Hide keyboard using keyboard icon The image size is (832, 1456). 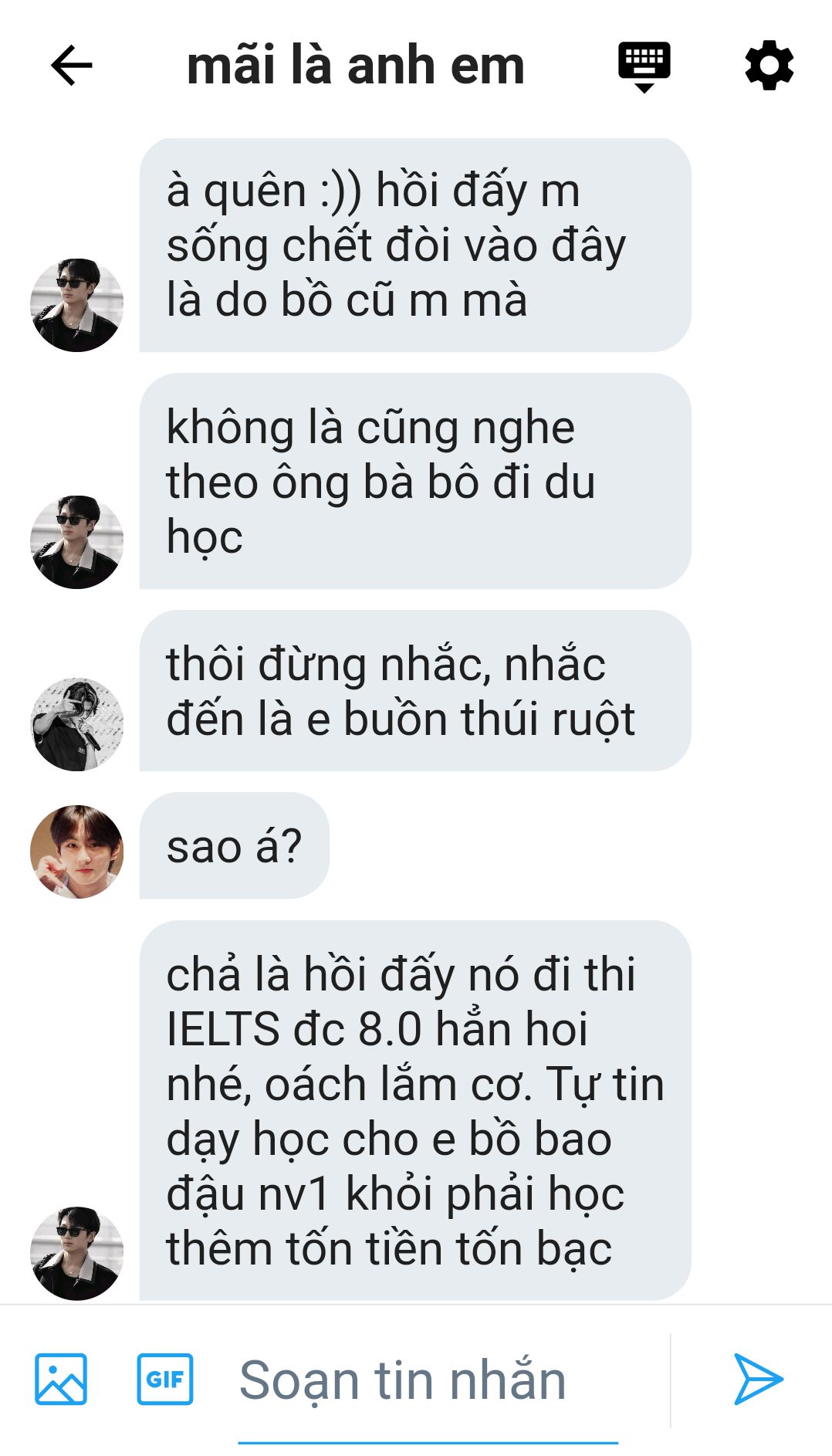(644, 67)
